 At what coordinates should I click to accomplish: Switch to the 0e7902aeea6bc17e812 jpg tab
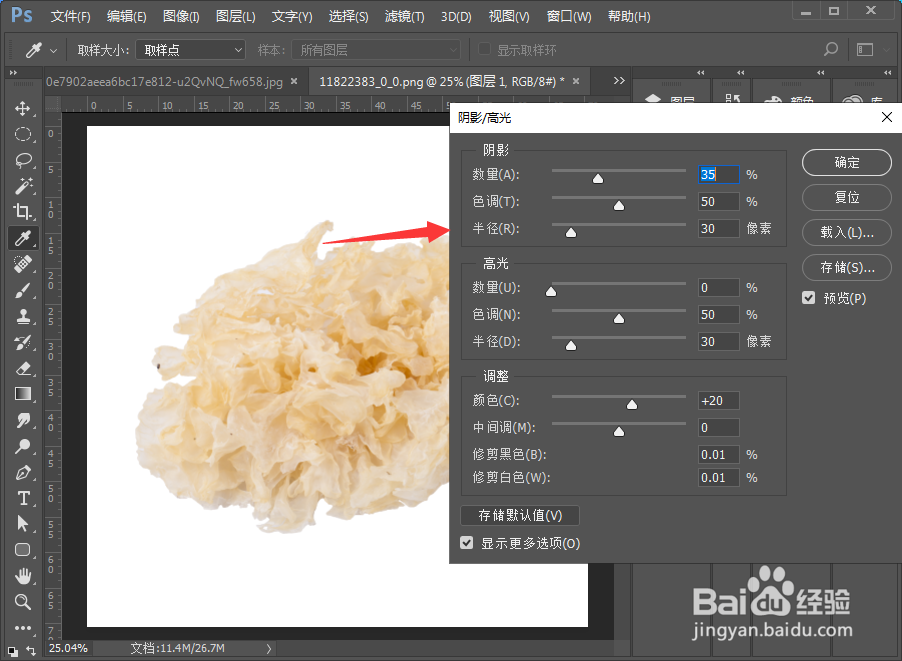(x=165, y=82)
